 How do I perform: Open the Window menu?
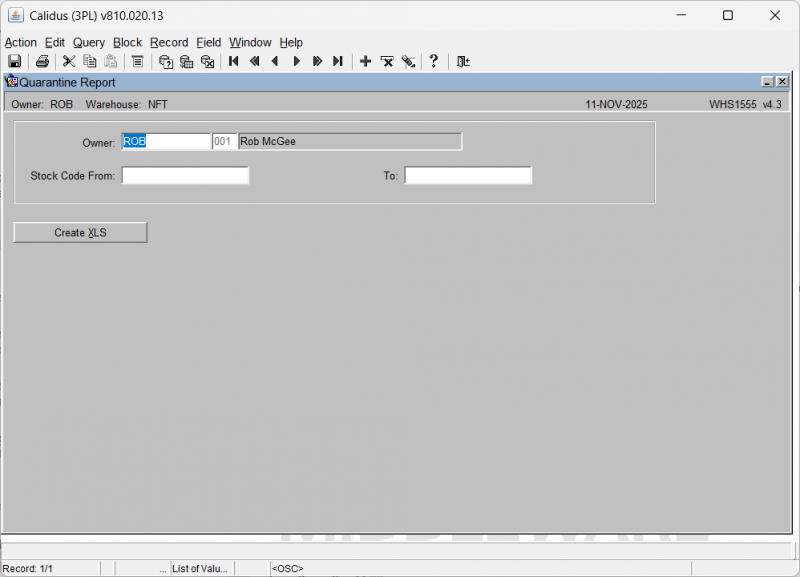(250, 43)
